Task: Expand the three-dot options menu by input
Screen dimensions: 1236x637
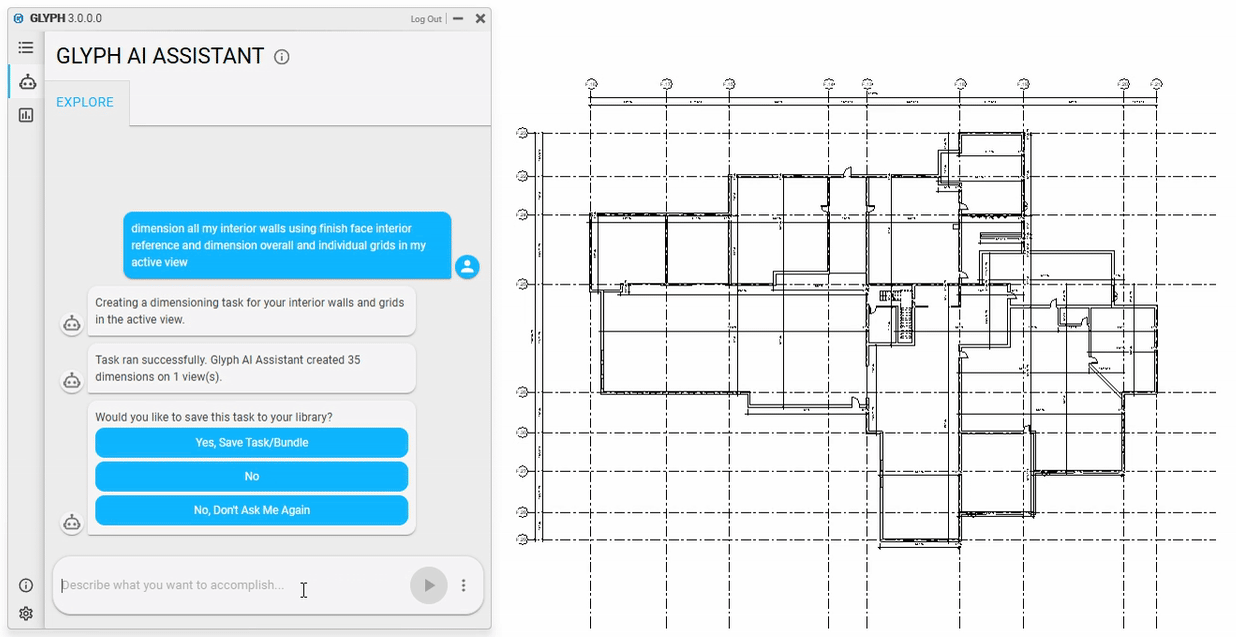Action: 463,585
